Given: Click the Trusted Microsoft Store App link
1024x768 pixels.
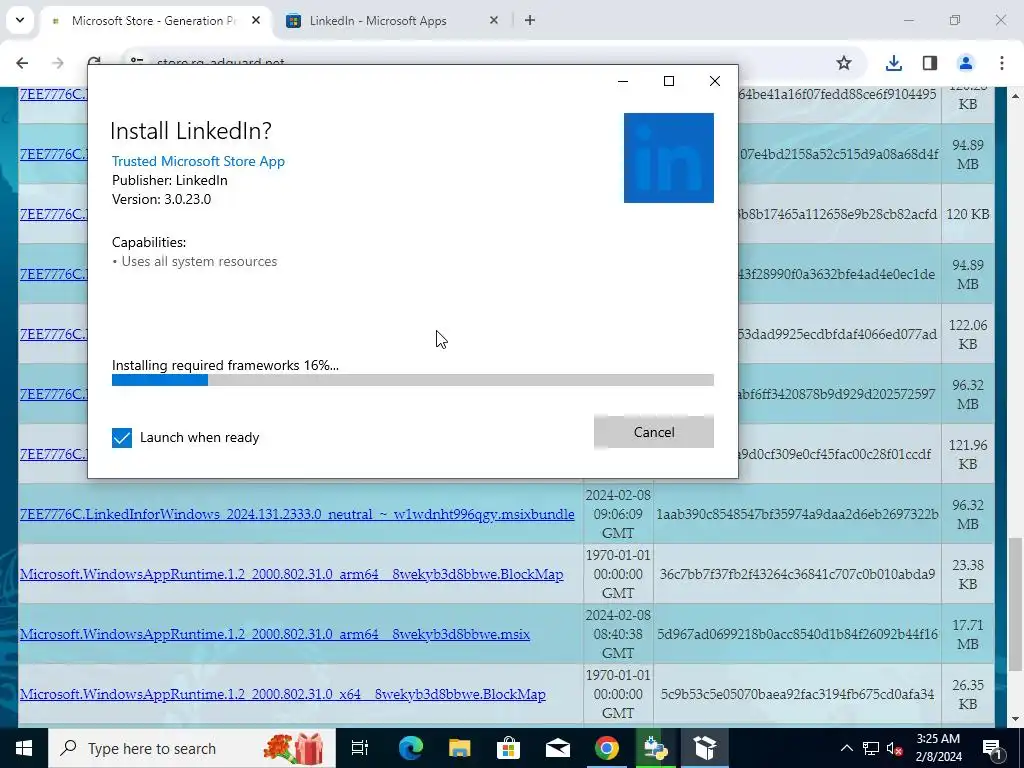Looking at the screenshot, I should coord(199,161).
